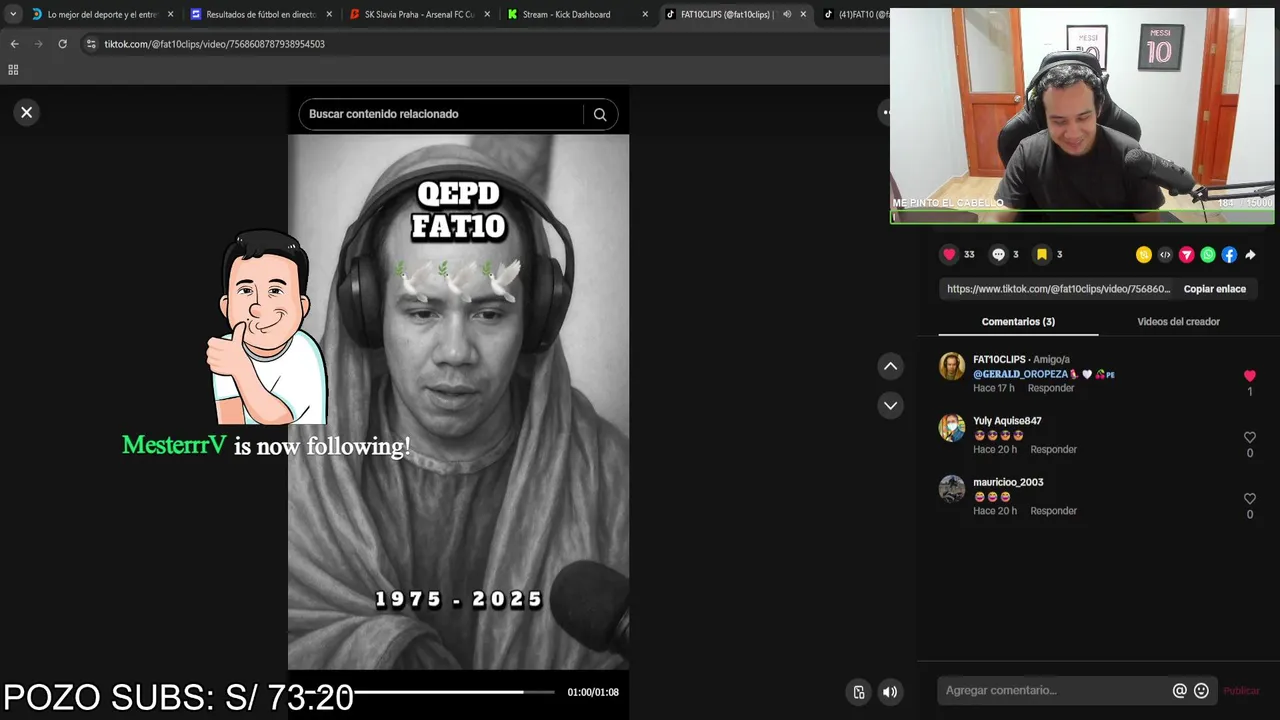Screen dimensions: 1280x720
Task: Open the Lo mejor del deporte browser tab
Action: click(102, 14)
